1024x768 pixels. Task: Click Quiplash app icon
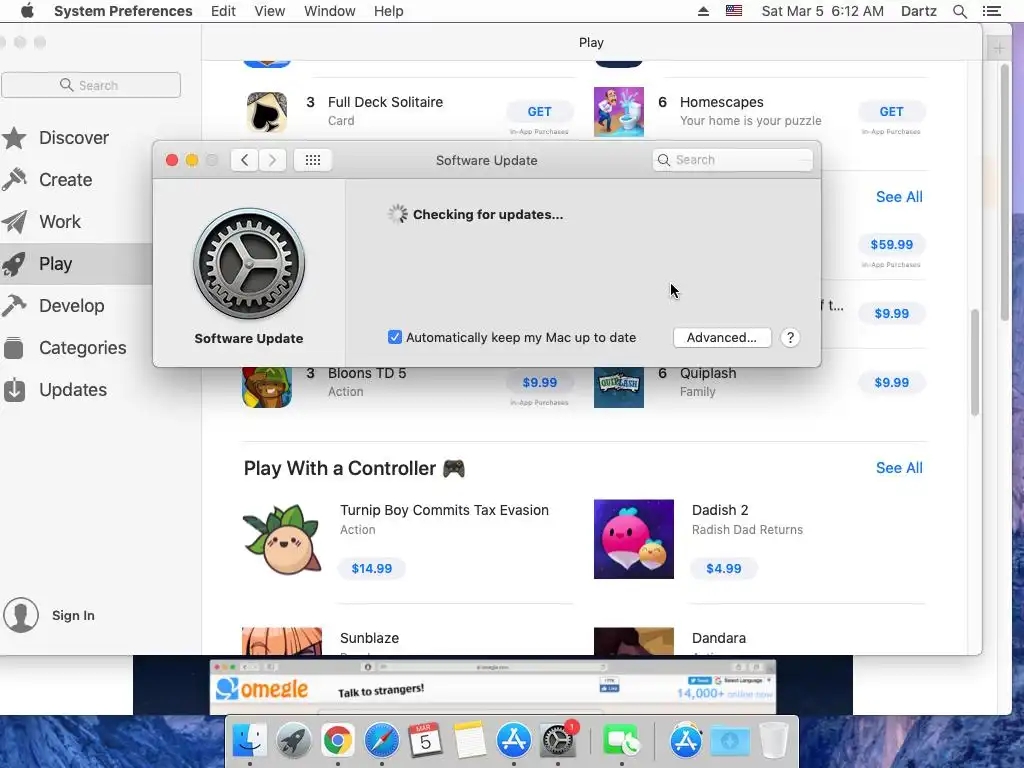(x=618, y=387)
